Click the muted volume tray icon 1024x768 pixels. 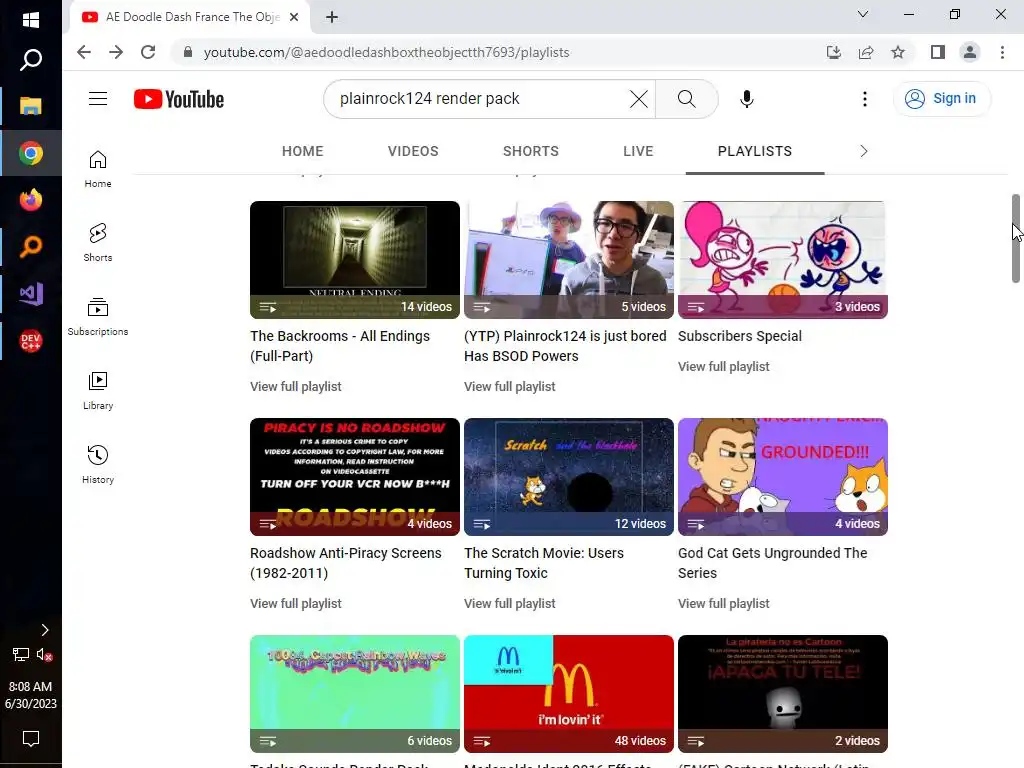tap(44, 654)
